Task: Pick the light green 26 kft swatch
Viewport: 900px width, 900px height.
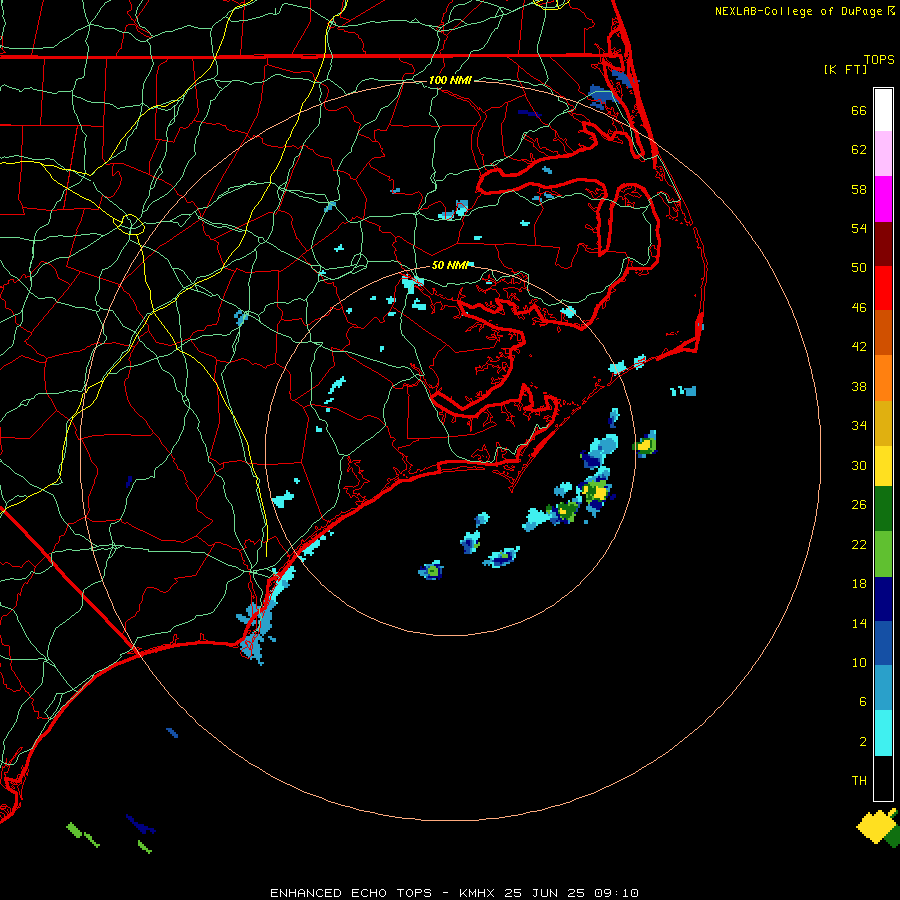Action: point(883,554)
